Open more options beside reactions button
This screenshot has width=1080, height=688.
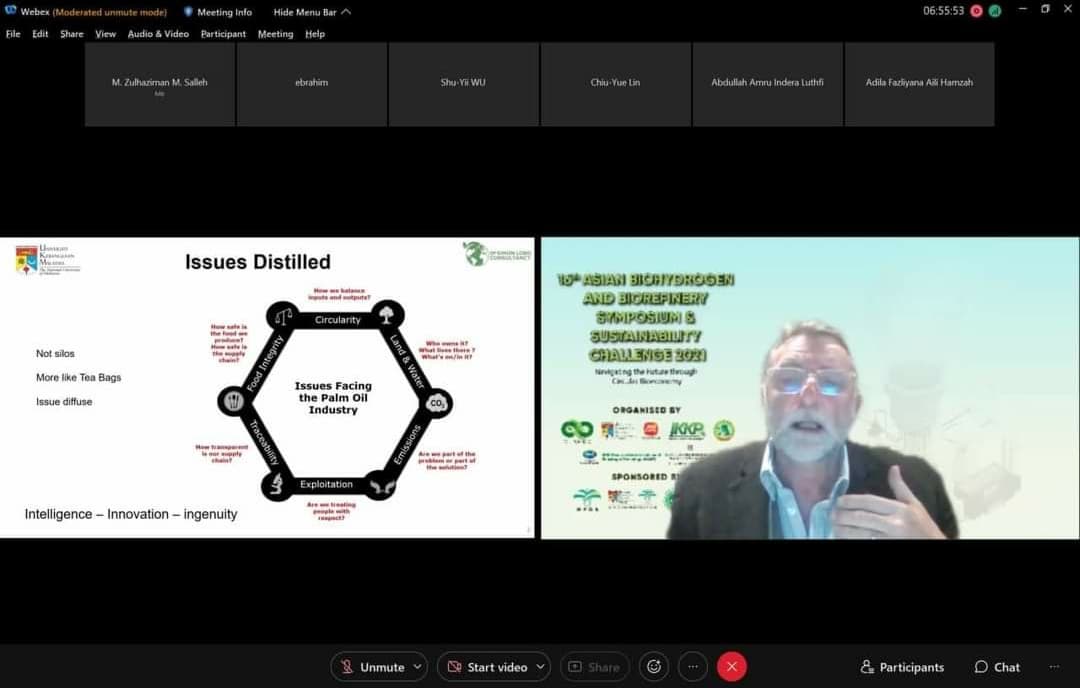pyautogui.click(x=693, y=667)
